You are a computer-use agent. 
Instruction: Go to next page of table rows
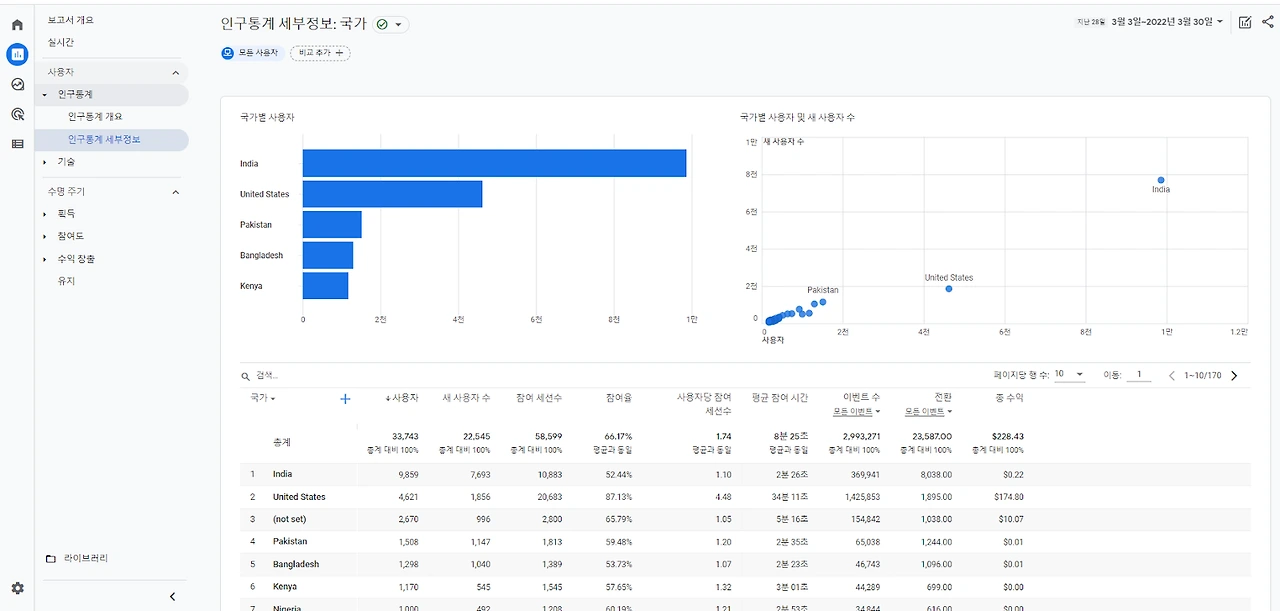click(1234, 376)
